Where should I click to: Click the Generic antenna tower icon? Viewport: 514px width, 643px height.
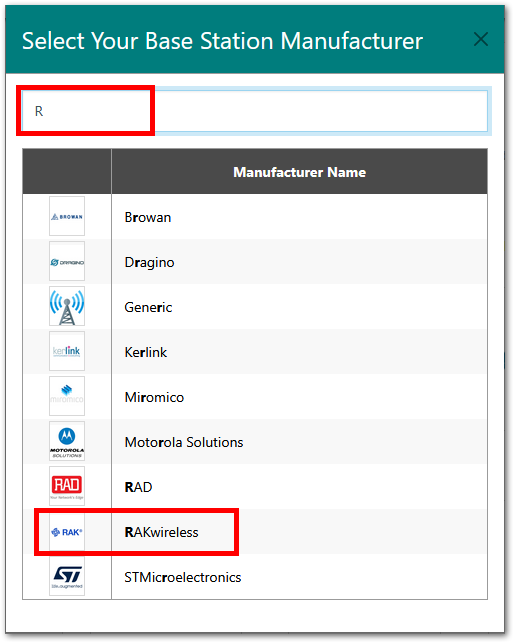(x=67, y=306)
